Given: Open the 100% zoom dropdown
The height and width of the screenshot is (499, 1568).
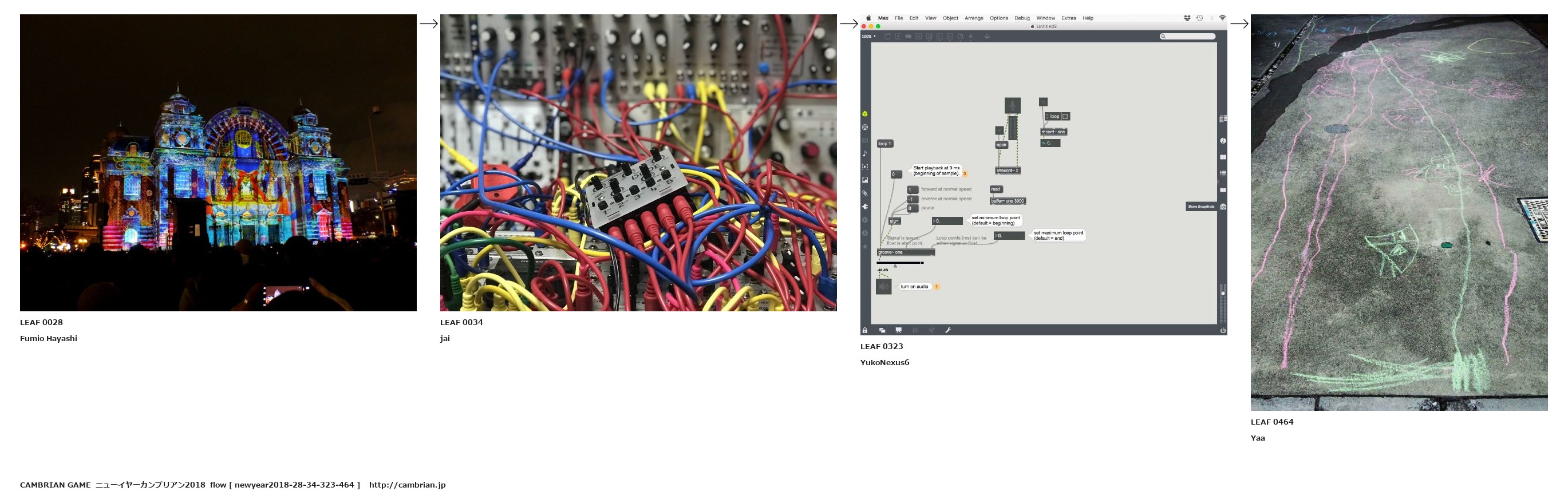Looking at the screenshot, I should pos(868,37).
